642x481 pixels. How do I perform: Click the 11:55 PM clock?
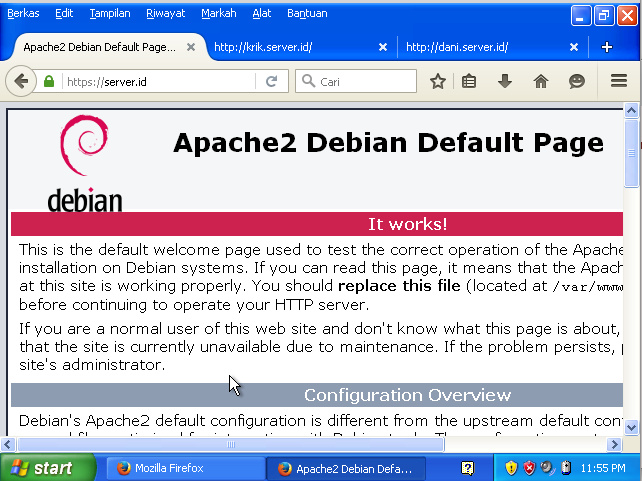pos(603,468)
